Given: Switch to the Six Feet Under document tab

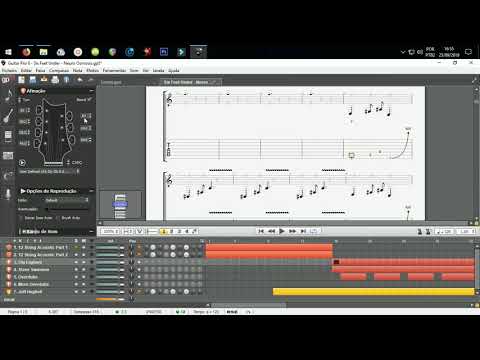Looking at the screenshot, I should click(191, 82).
